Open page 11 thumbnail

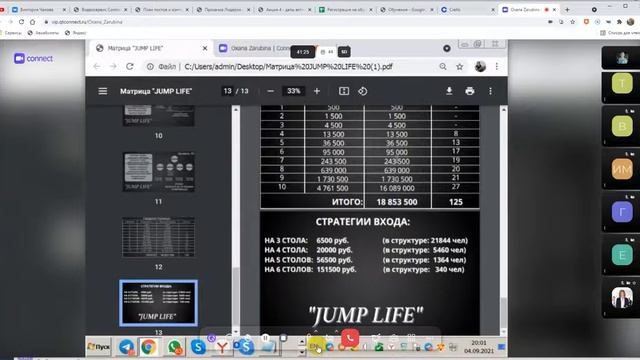[x=159, y=172]
